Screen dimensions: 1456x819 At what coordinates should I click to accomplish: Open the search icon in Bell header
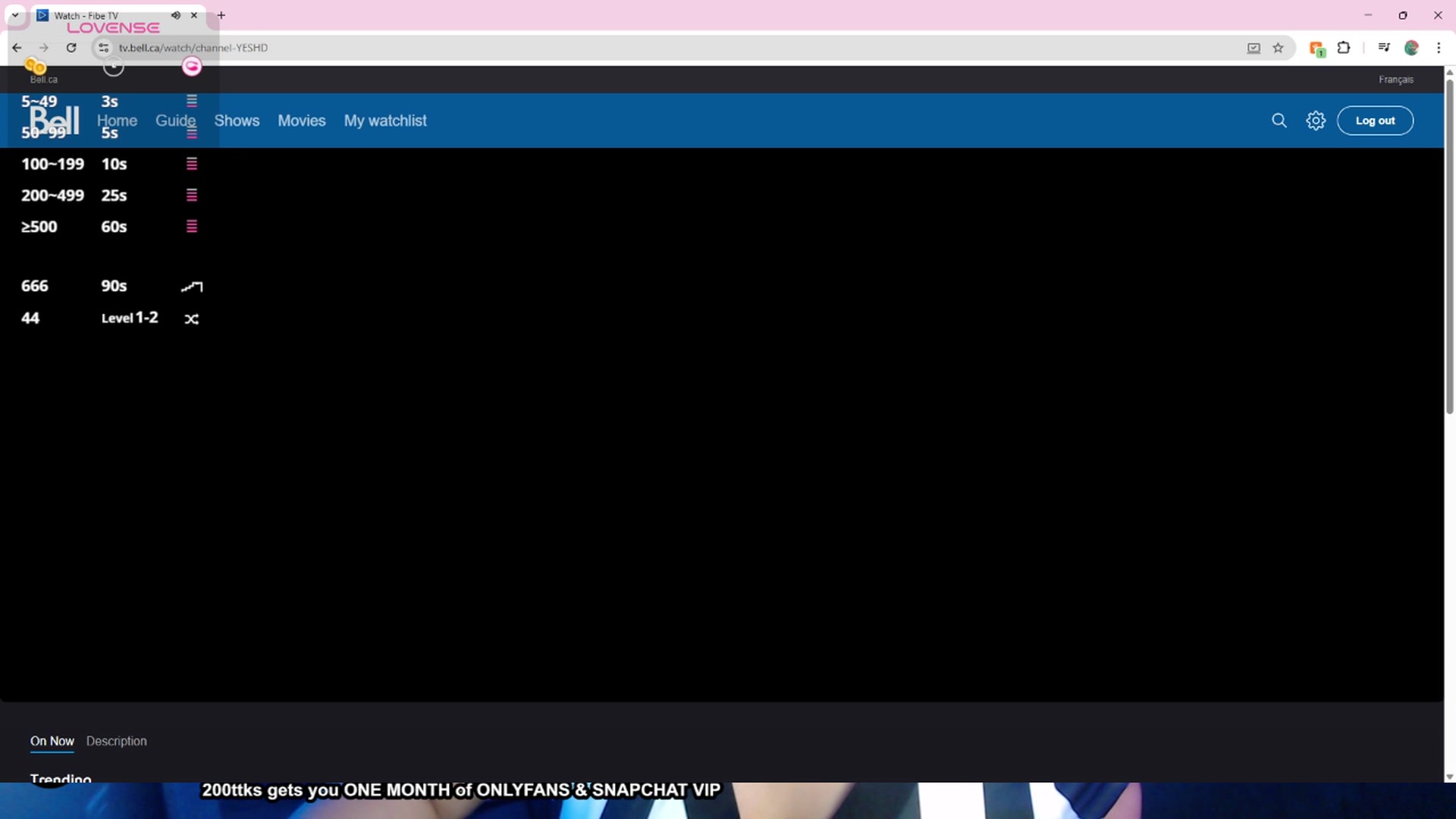(1279, 121)
